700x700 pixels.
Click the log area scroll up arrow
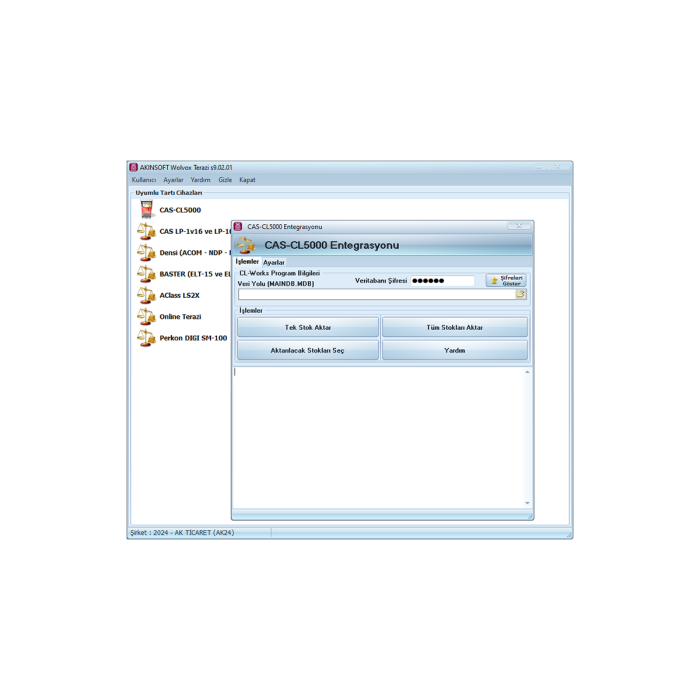[x=527, y=372]
